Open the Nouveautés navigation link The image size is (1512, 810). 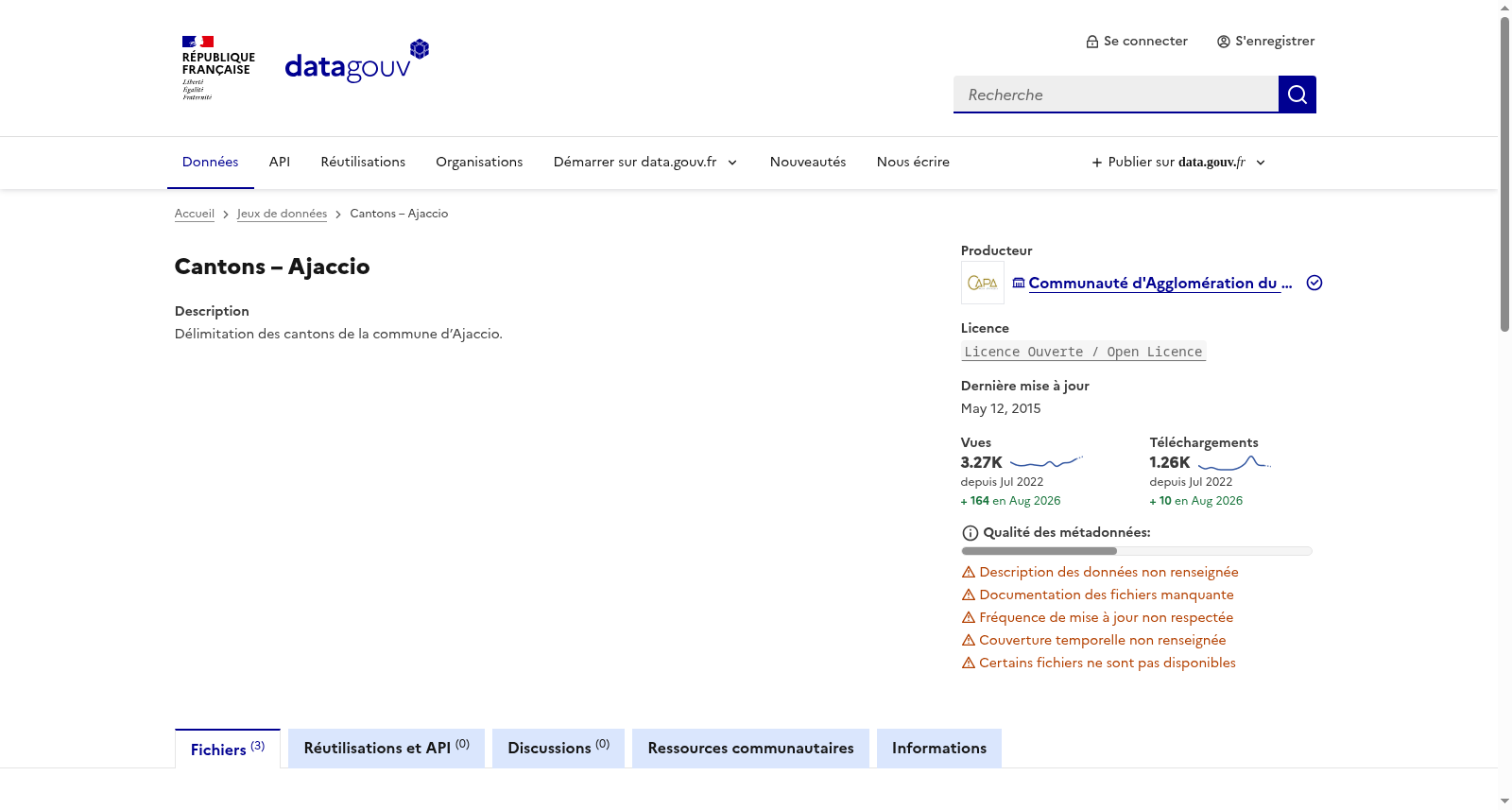click(x=808, y=163)
